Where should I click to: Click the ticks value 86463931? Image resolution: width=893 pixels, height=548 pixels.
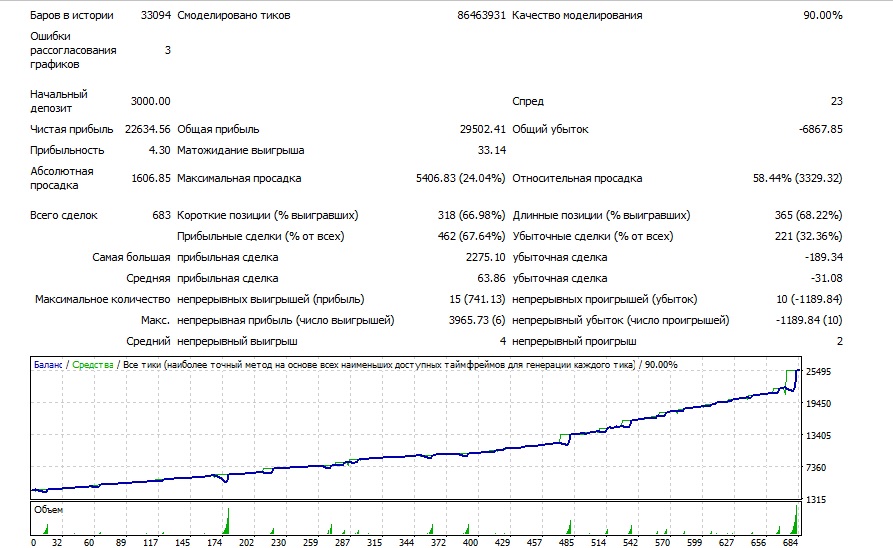coord(481,15)
